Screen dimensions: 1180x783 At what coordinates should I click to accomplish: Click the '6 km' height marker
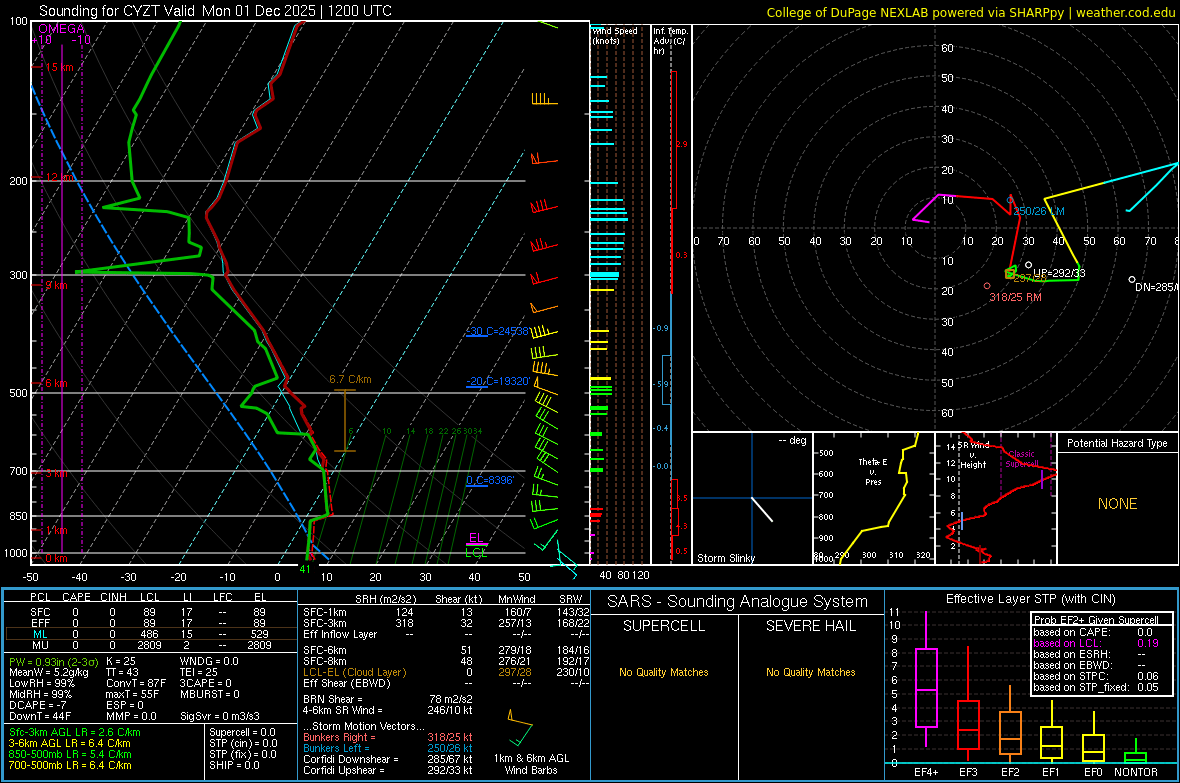56,383
